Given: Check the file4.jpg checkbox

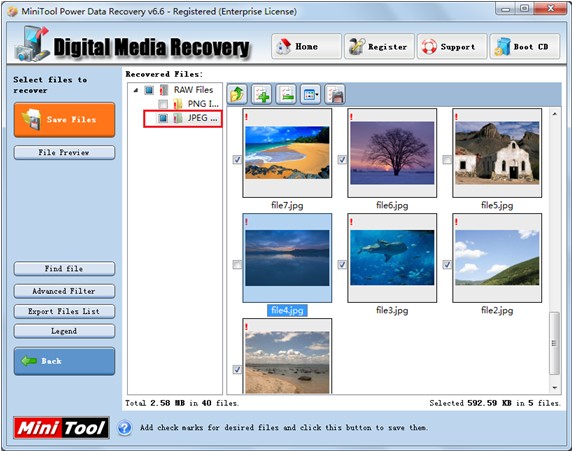Looking at the screenshot, I should point(237,265).
